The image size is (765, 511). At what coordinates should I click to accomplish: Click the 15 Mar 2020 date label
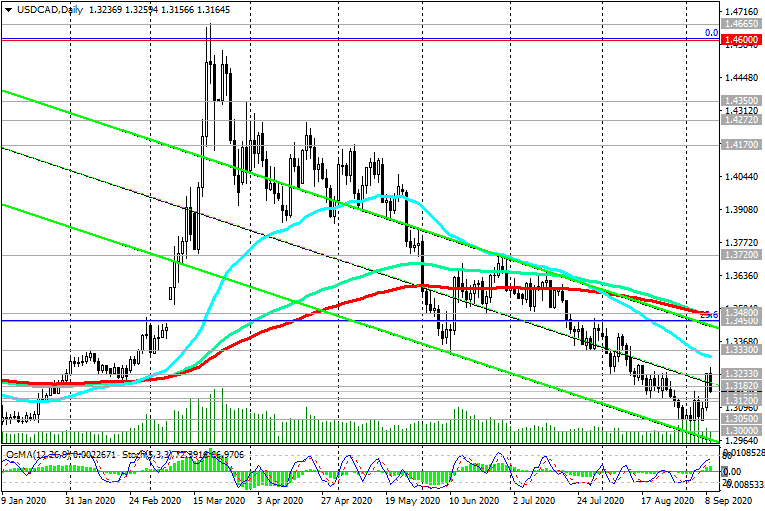coord(219,501)
